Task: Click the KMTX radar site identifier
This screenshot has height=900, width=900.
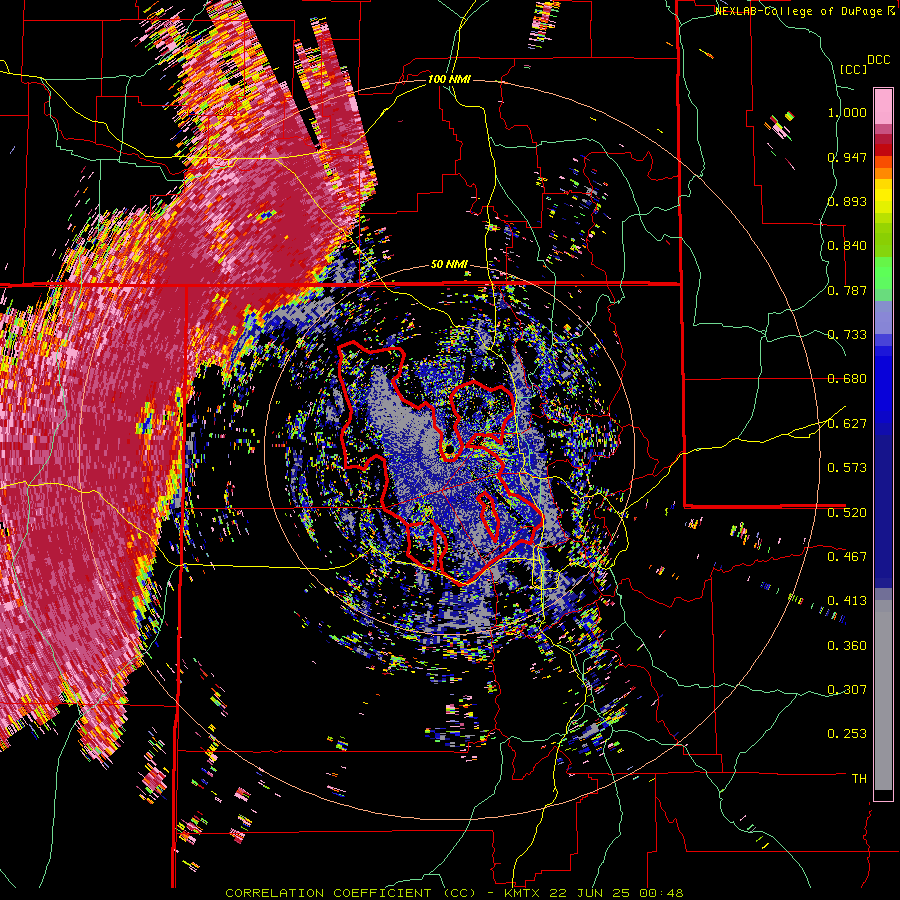Action: pyautogui.click(x=522, y=893)
